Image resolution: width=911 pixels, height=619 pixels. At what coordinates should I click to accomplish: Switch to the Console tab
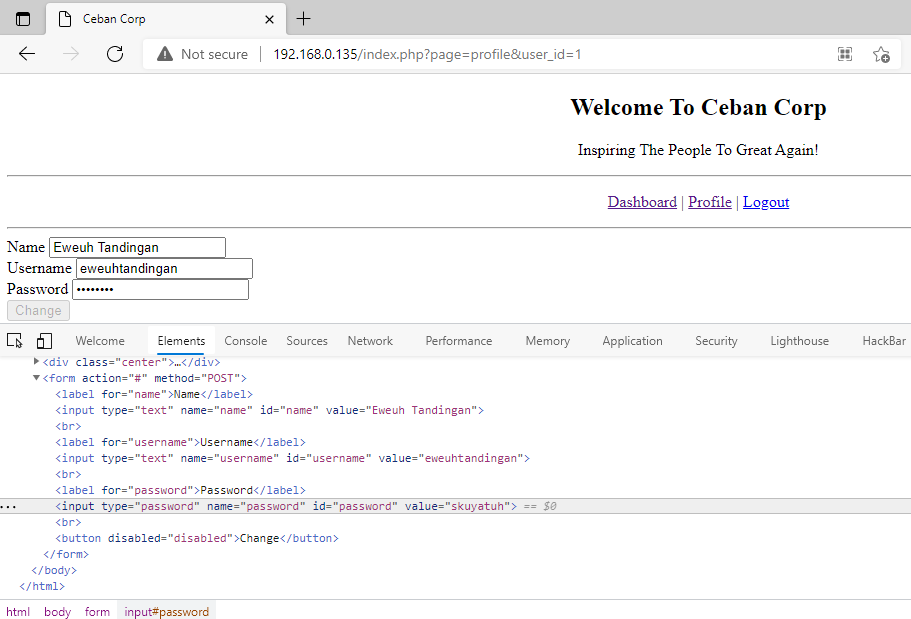tap(245, 341)
